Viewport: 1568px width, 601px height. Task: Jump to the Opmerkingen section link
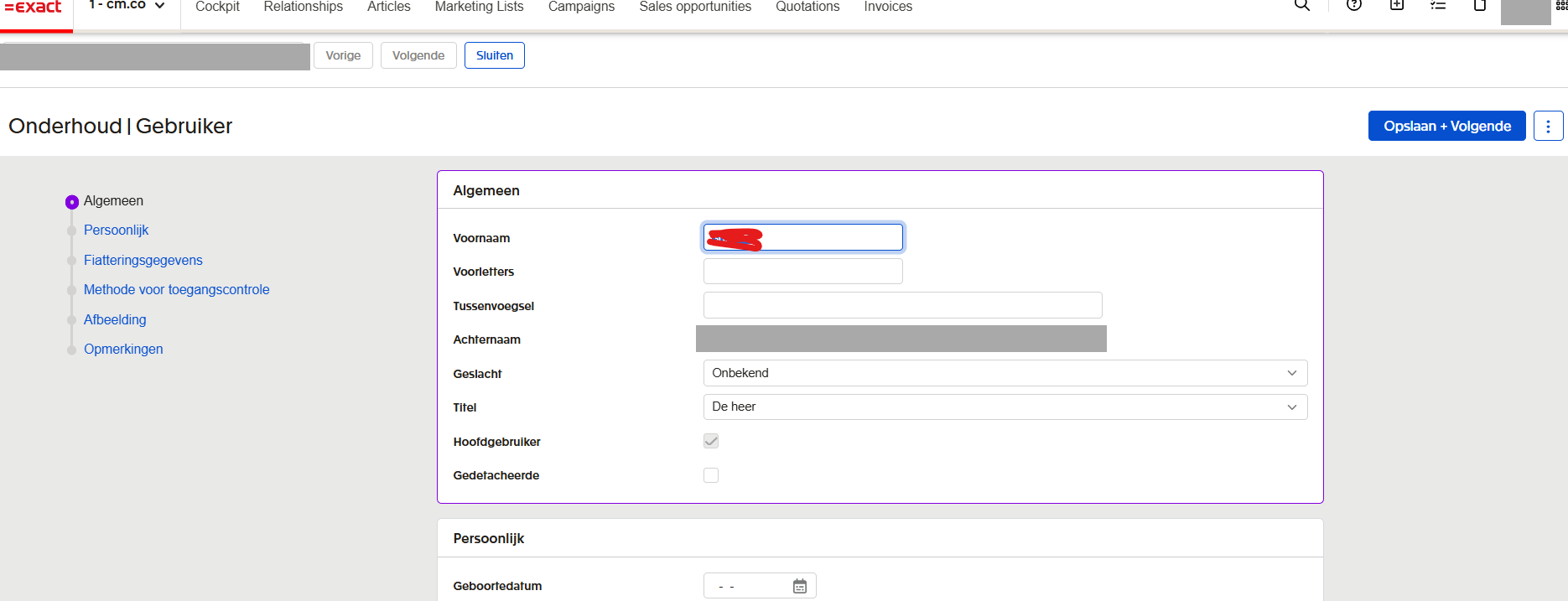(123, 349)
